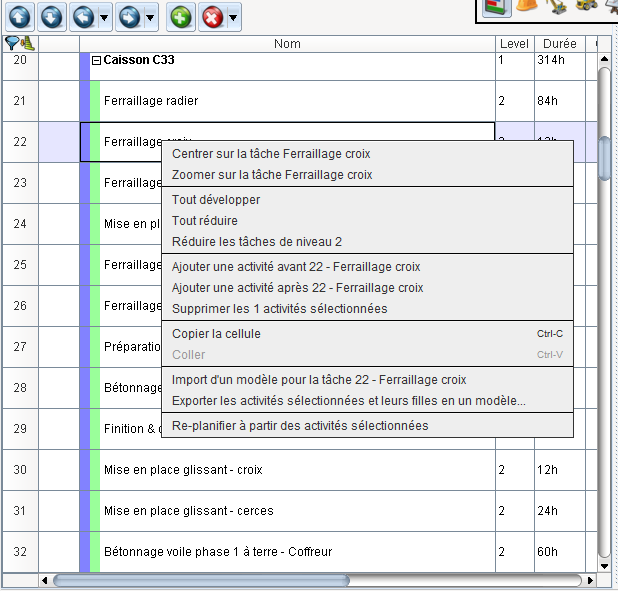Select the excavator icon in top toolbar
The height and width of the screenshot is (591, 618).
tap(560, 6)
